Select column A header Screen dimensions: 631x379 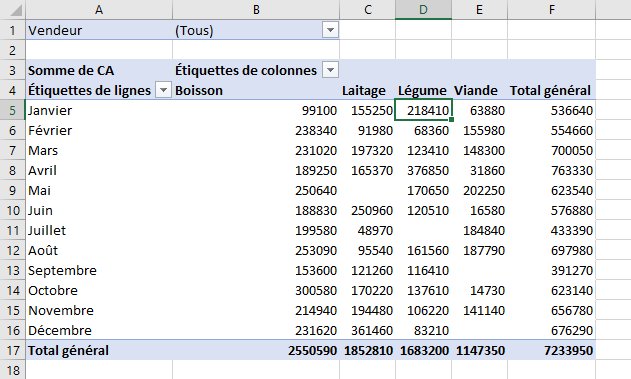pyautogui.click(x=99, y=10)
